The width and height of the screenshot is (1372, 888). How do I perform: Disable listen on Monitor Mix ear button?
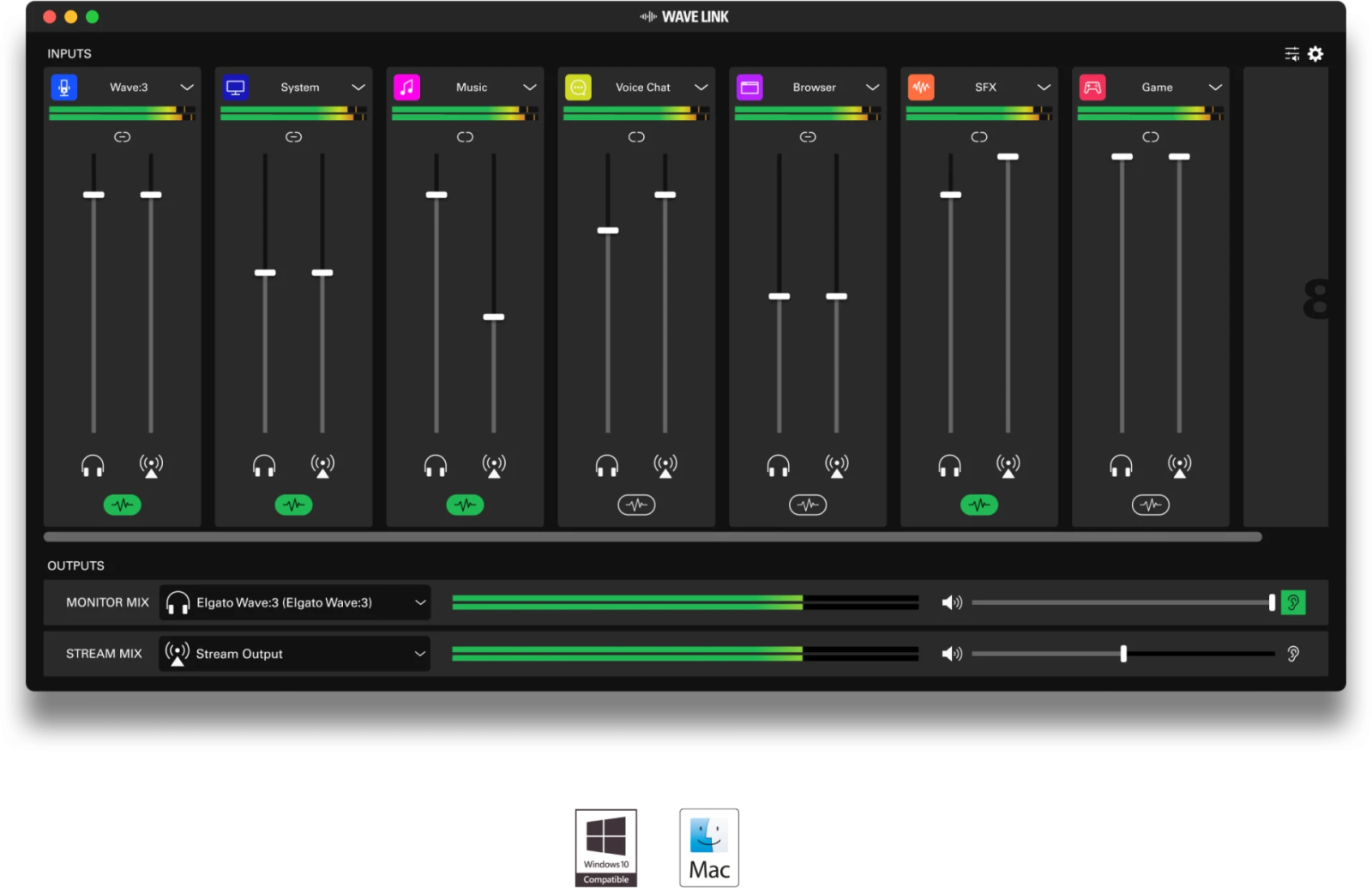1293,602
